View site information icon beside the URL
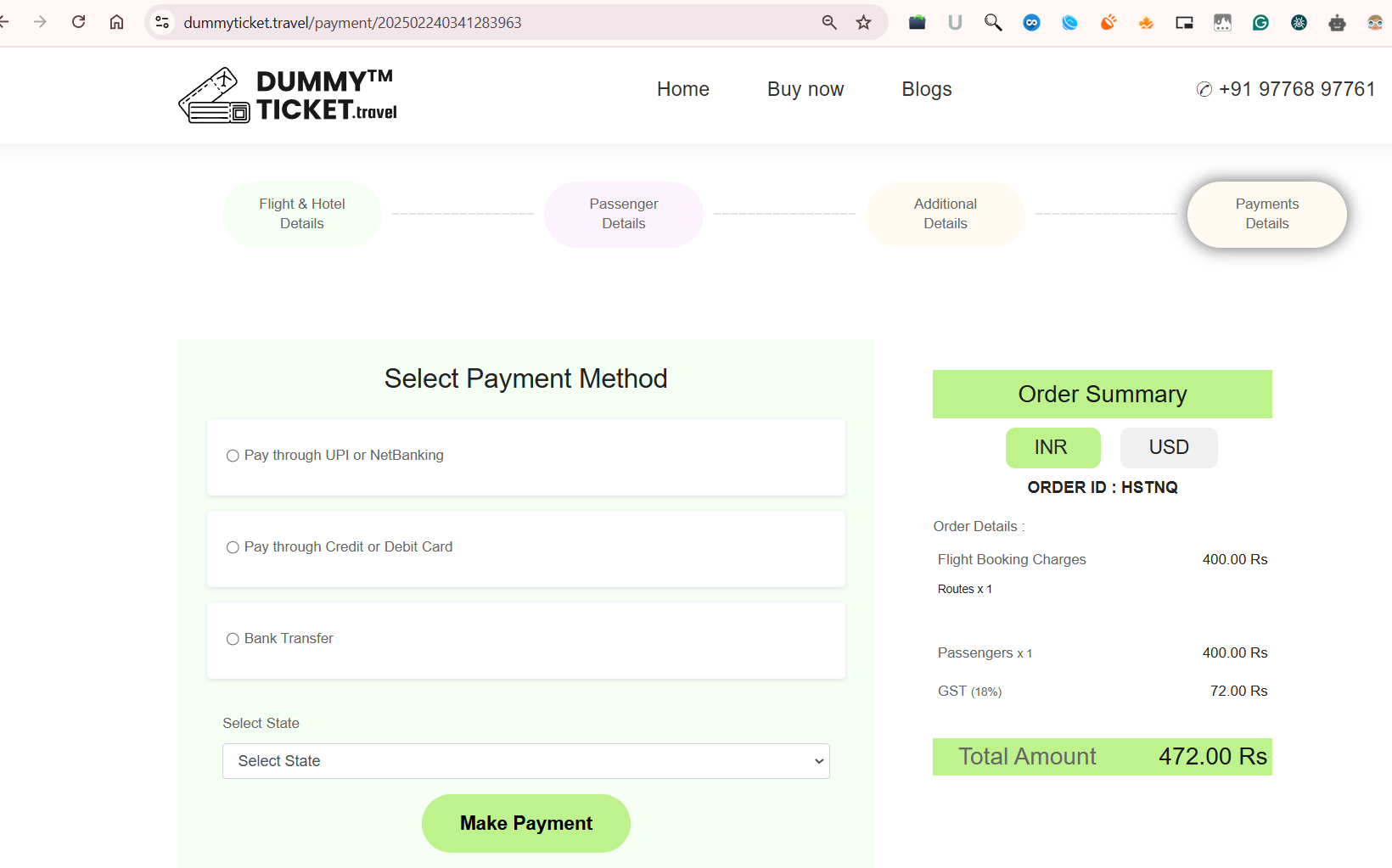Image resolution: width=1392 pixels, height=868 pixels. point(162,23)
